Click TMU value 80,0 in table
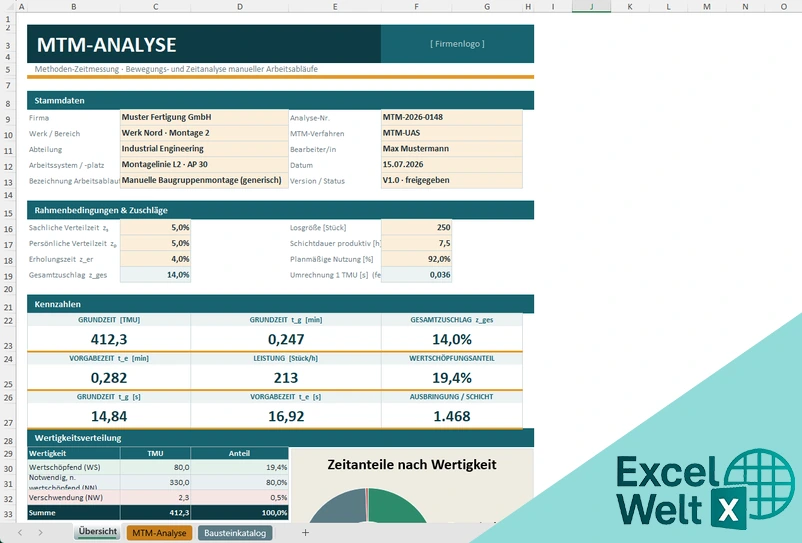 tap(155, 467)
